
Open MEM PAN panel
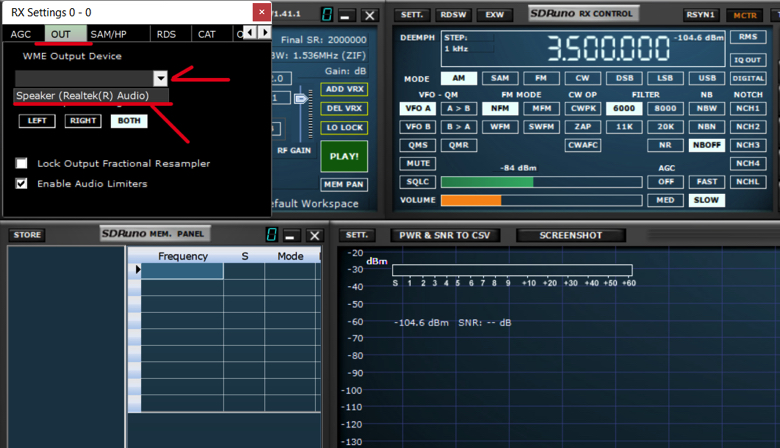tap(344, 184)
